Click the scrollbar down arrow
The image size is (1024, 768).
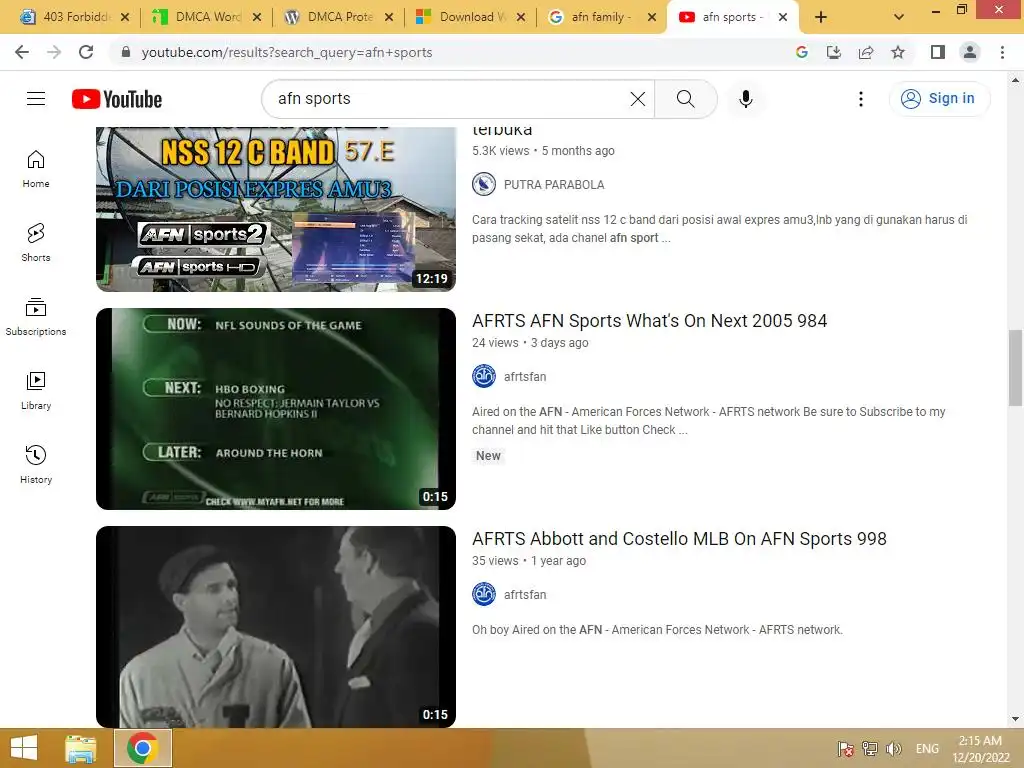(x=1015, y=719)
